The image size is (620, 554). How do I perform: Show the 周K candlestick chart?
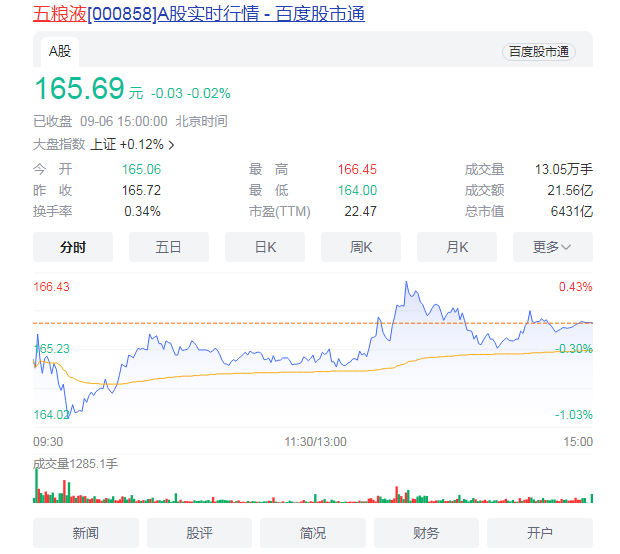point(361,247)
